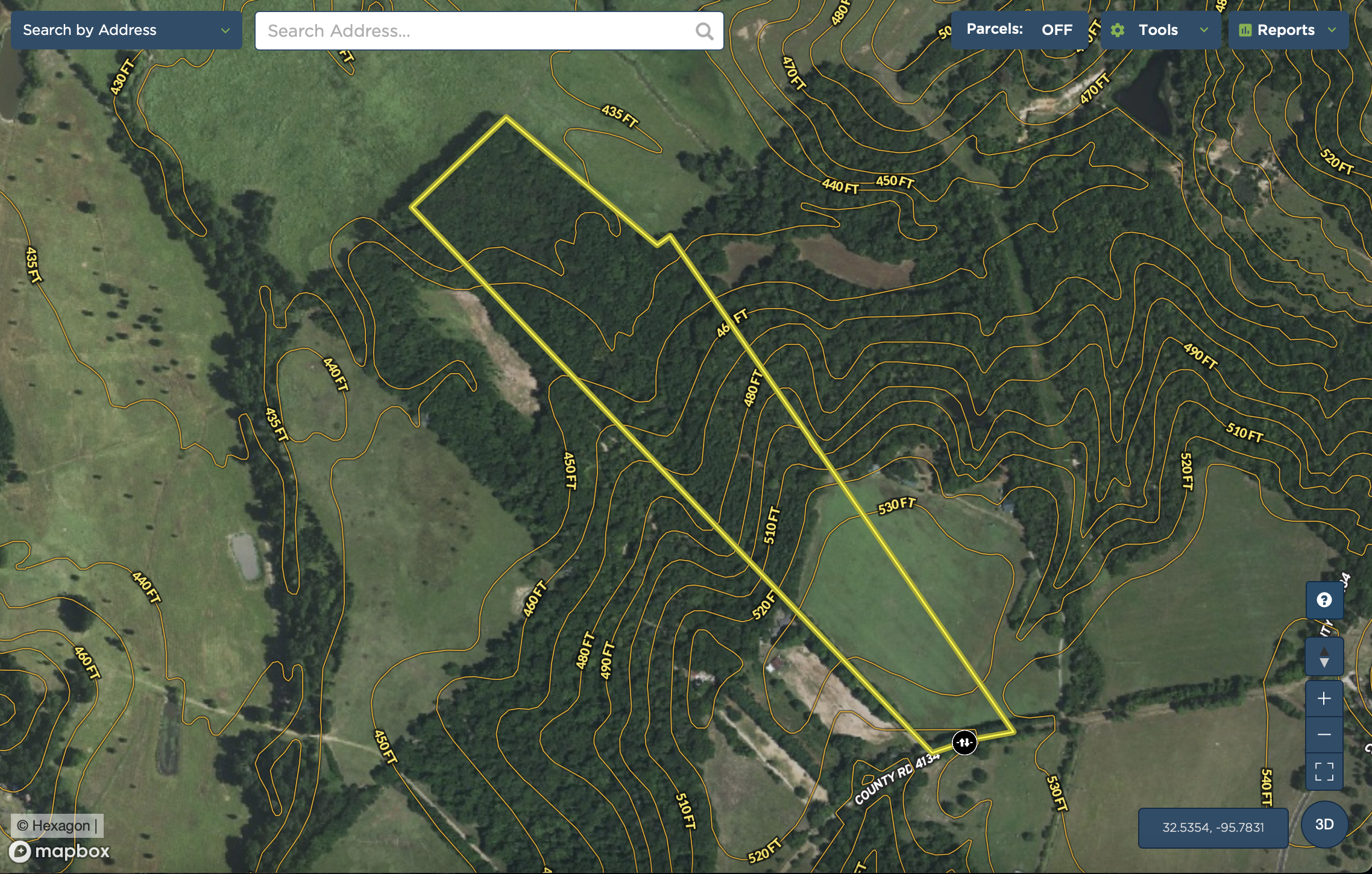Open the Tools menu
The height and width of the screenshot is (874, 1372).
click(x=1157, y=30)
